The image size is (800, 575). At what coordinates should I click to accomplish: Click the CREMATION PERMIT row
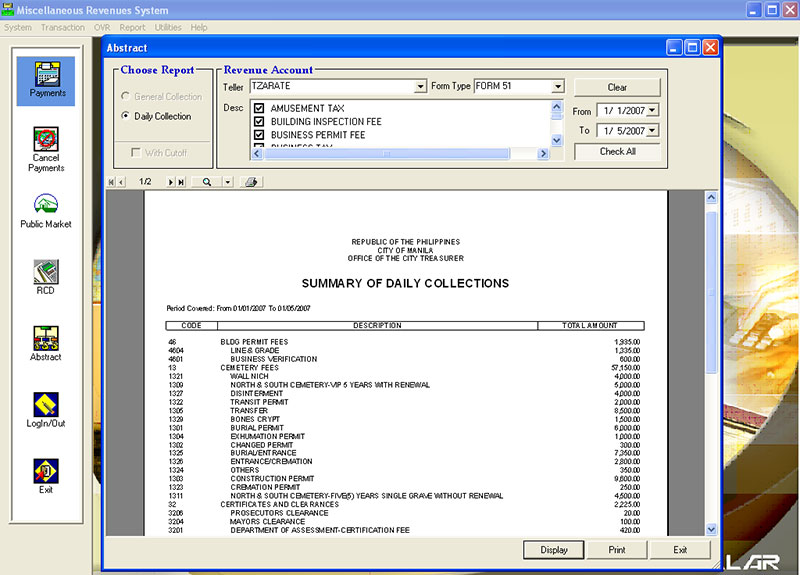tap(404, 487)
